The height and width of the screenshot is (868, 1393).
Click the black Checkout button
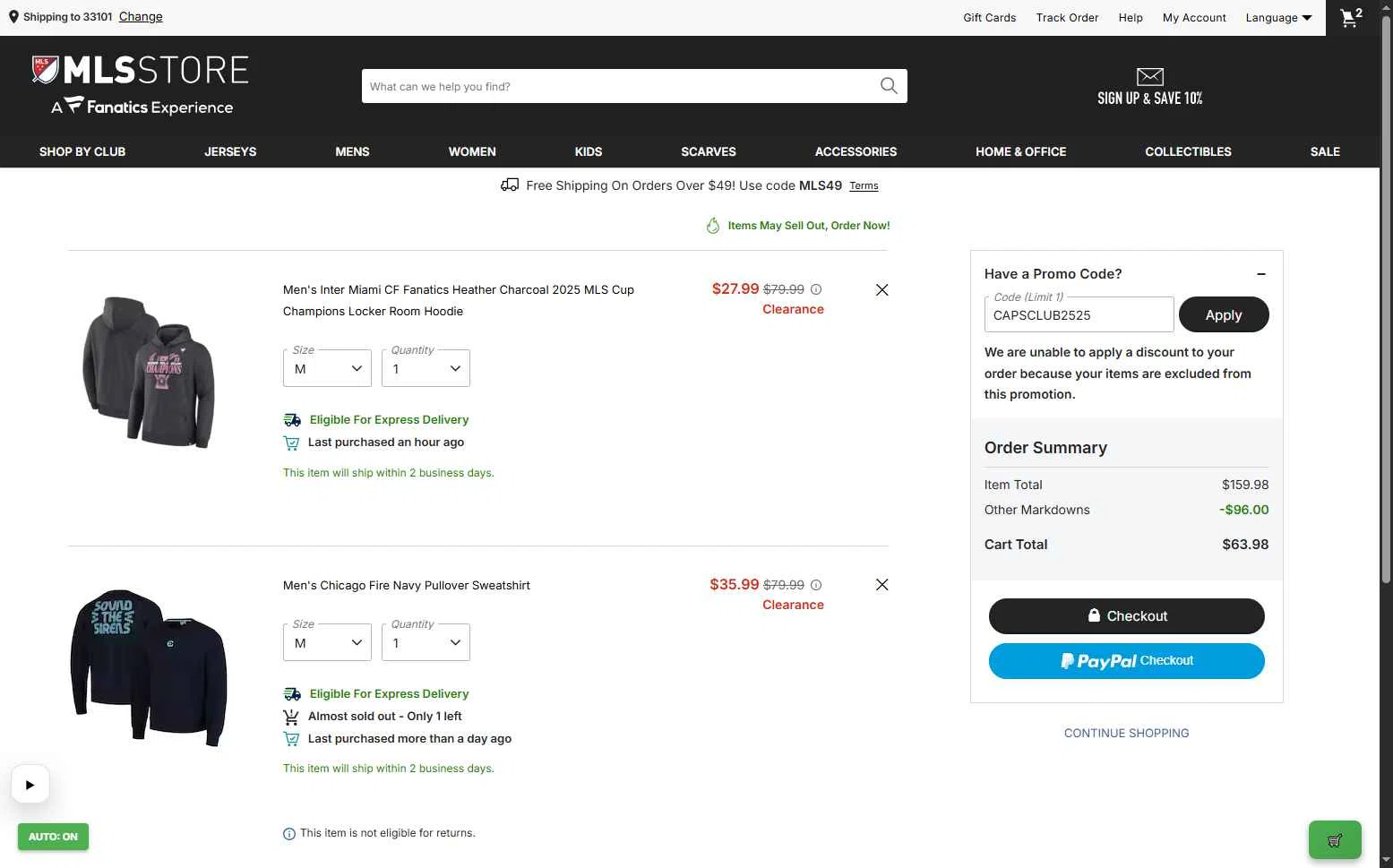(1127, 615)
